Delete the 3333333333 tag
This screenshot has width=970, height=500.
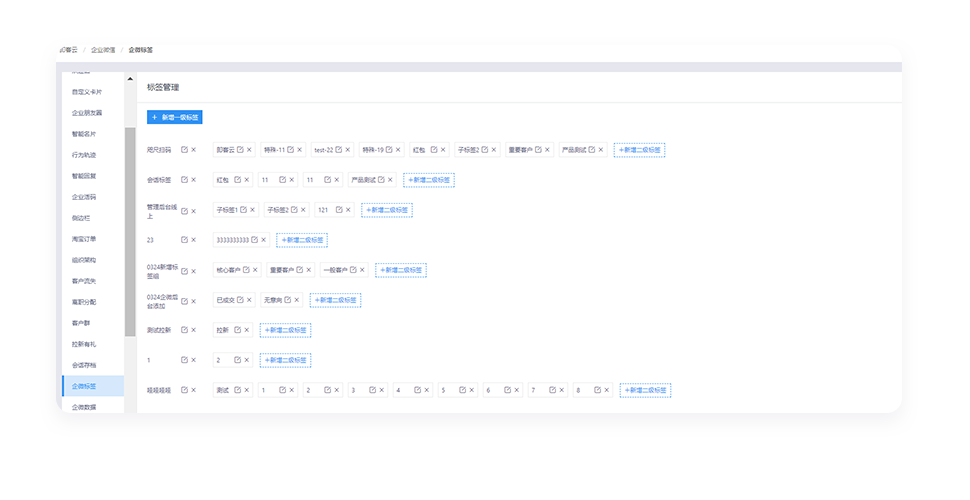pyautogui.click(x=265, y=240)
